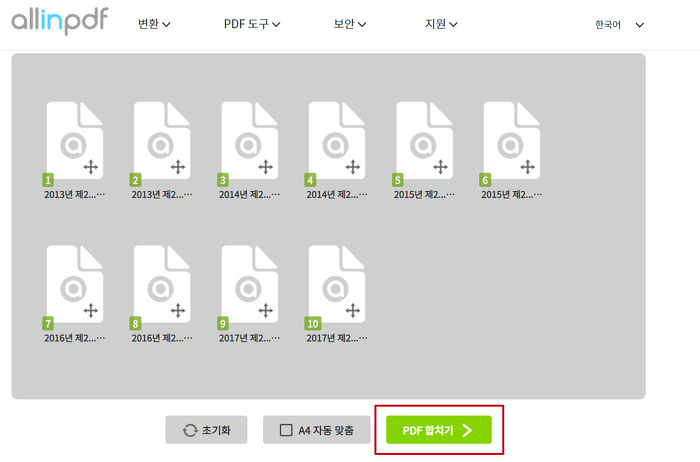This screenshot has height=462, width=700.
Task: Select file thumbnail number 4
Action: pyautogui.click(x=337, y=140)
